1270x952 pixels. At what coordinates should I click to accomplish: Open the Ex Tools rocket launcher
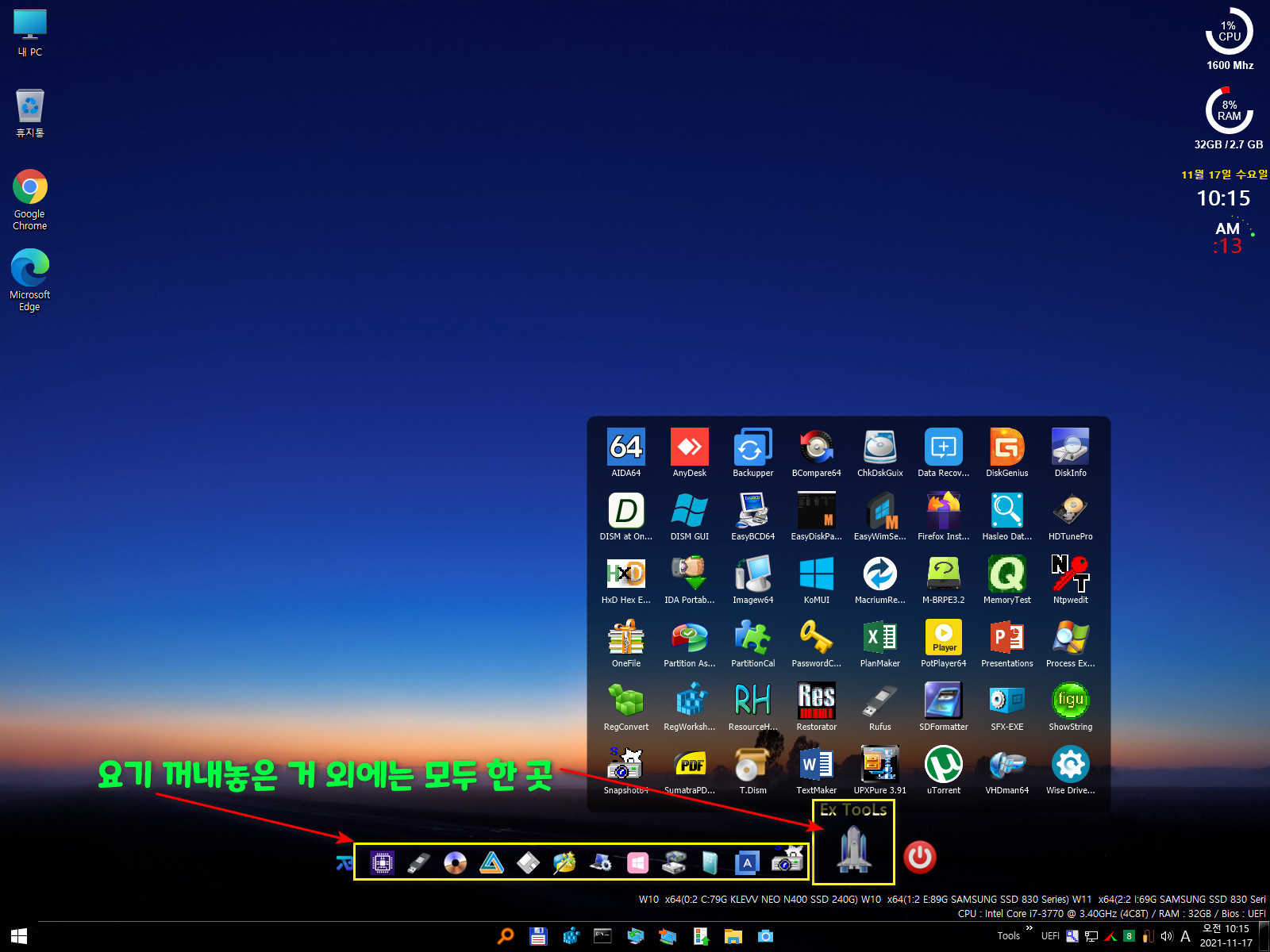click(853, 849)
